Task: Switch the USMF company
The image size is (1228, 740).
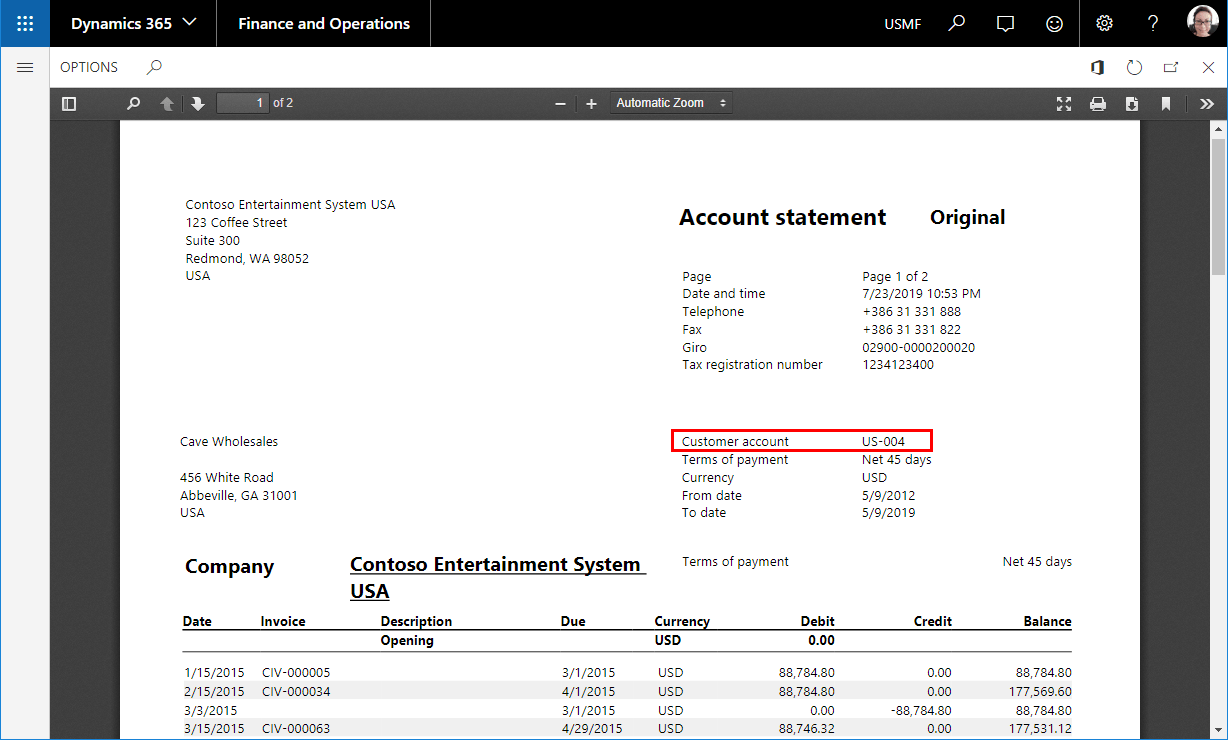Action: point(904,24)
